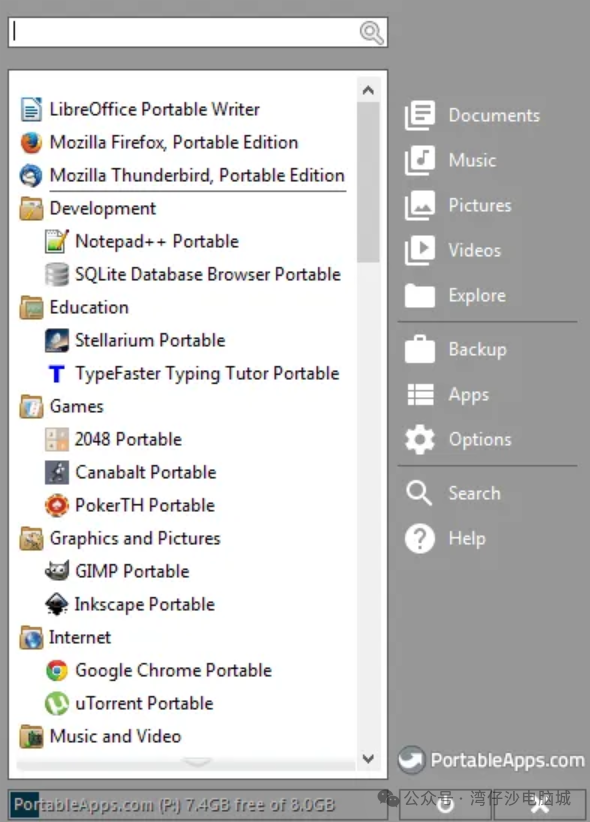Click the expand arrow below the app list
The height and width of the screenshot is (822, 590).
tap(197, 761)
